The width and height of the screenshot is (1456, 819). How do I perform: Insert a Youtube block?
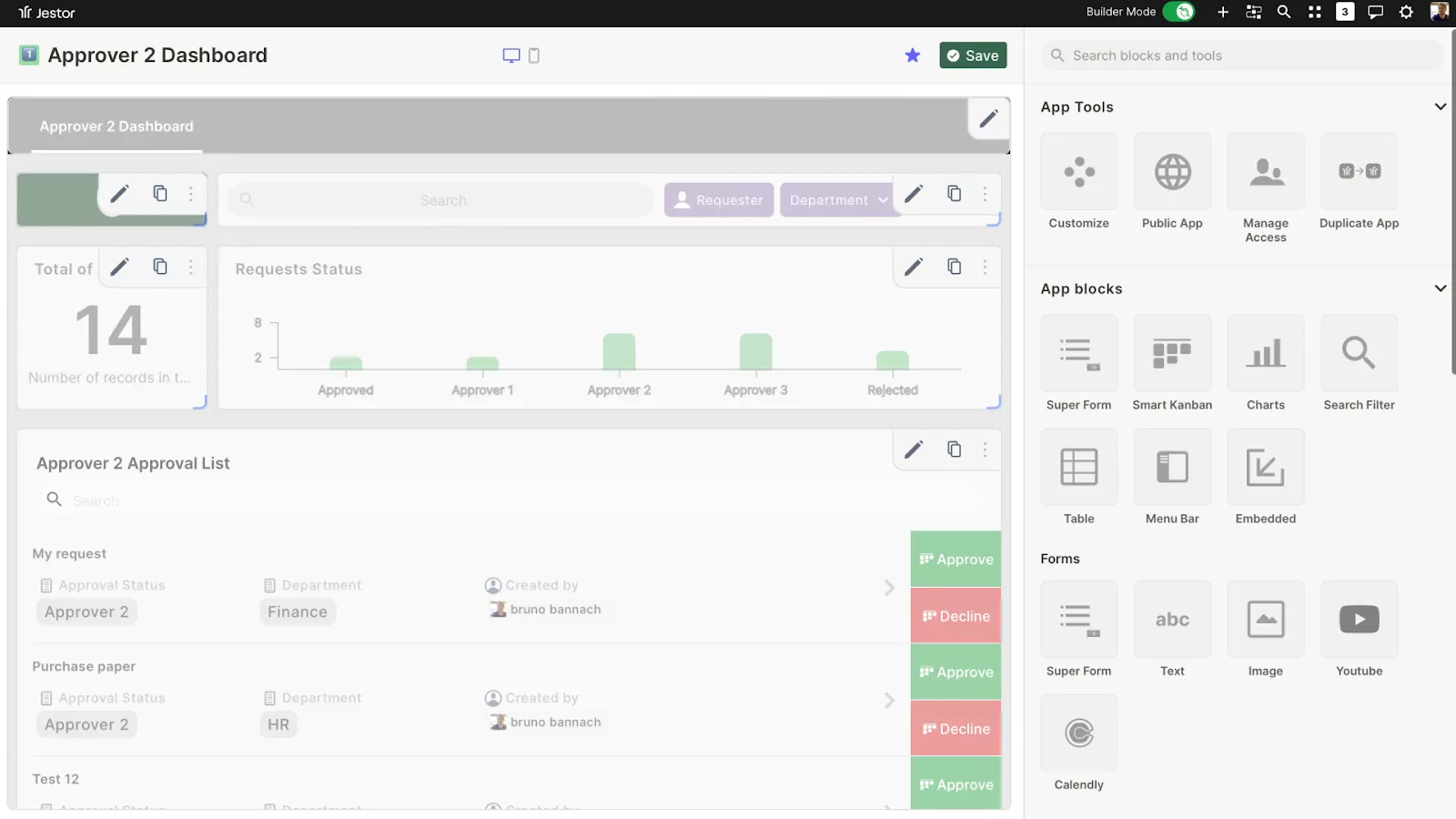[1359, 620]
